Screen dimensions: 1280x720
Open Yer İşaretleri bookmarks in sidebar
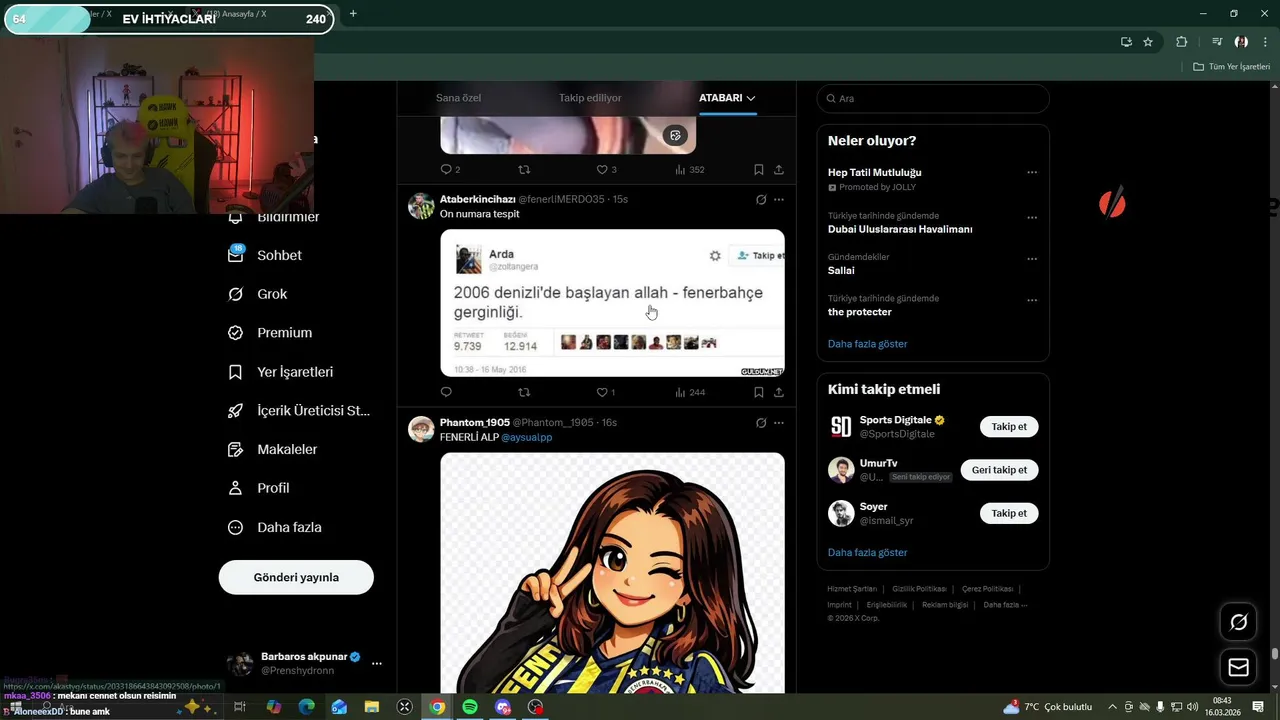(281, 372)
